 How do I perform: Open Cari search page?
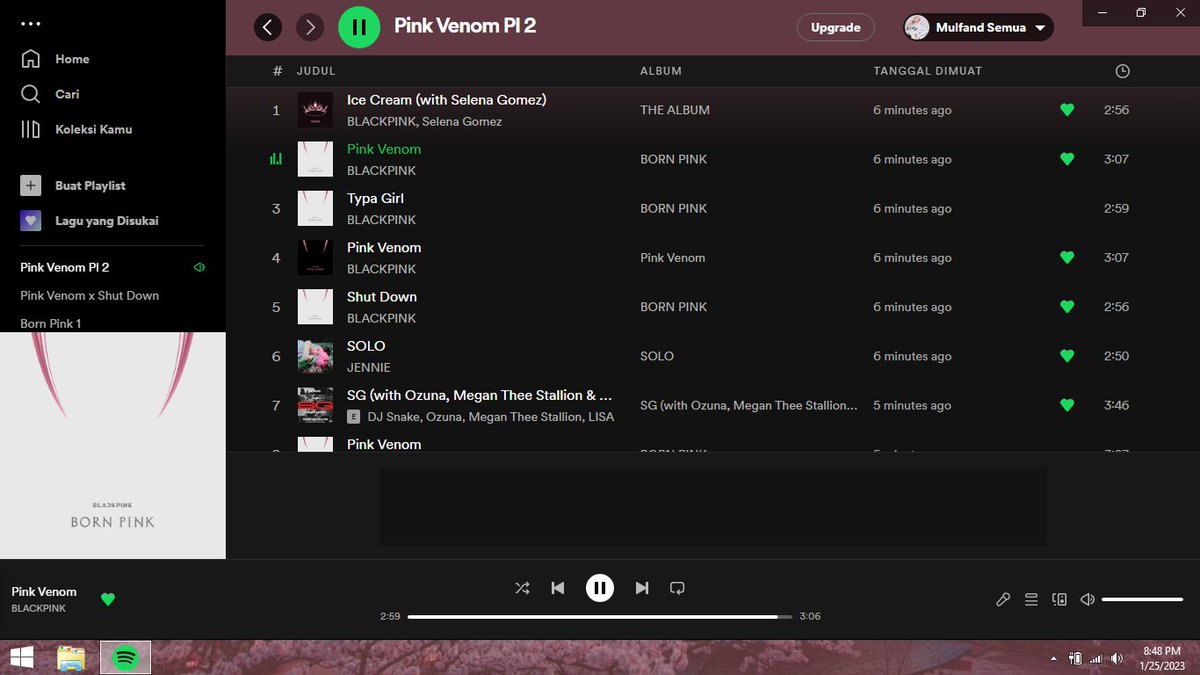(x=50, y=94)
